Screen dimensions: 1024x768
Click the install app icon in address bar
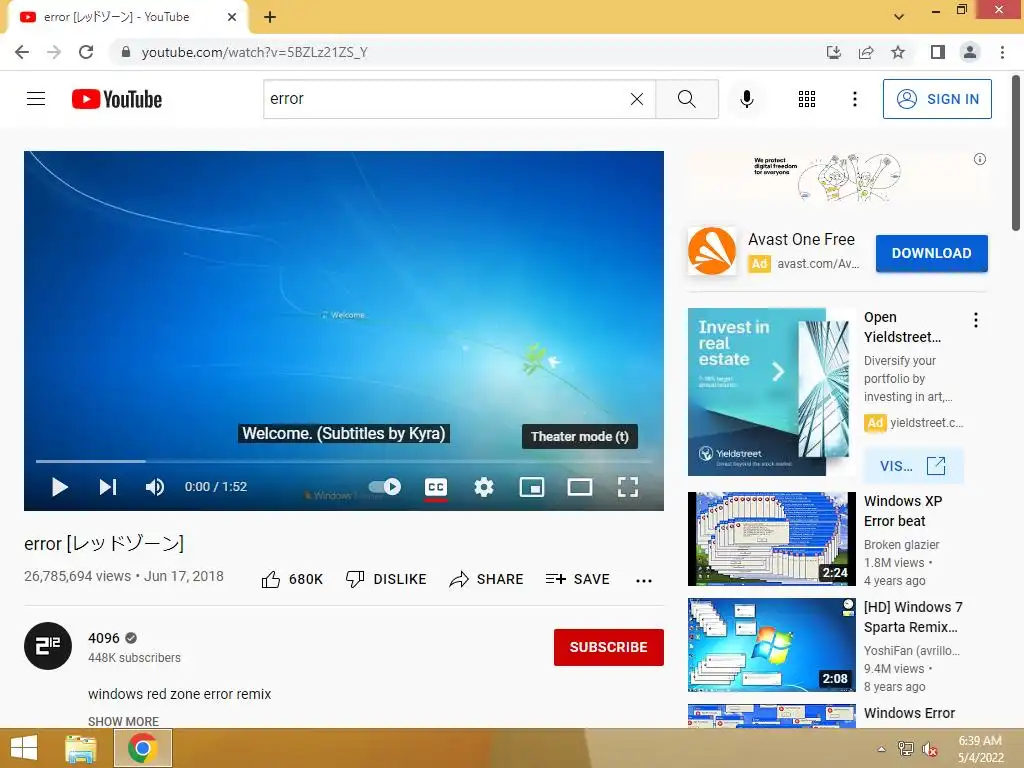[x=833, y=52]
